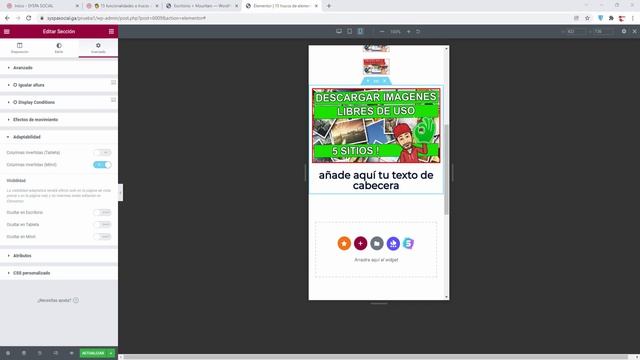Click the ¿Necesitas ayuda? help link
This screenshot has height=360, width=640.
(x=58, y=300)
